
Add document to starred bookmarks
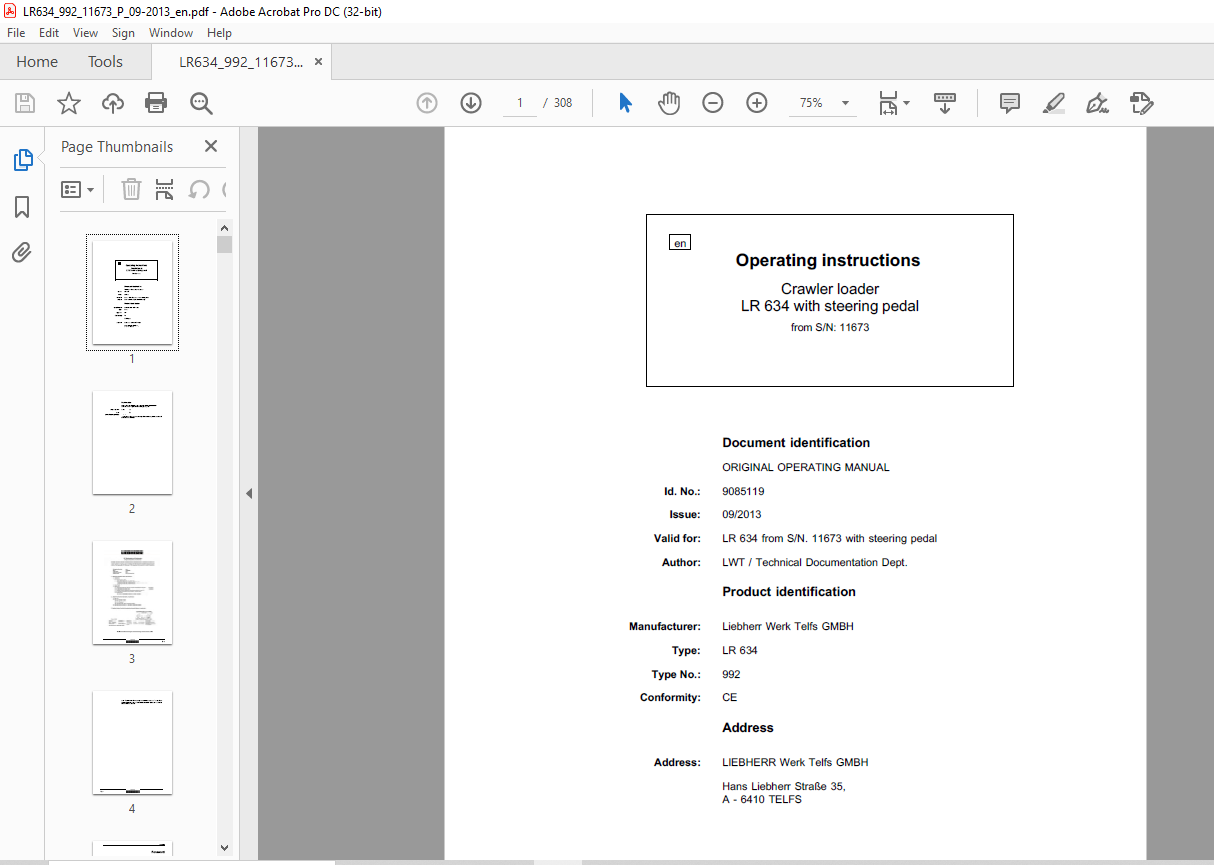(x=69, y=103)
